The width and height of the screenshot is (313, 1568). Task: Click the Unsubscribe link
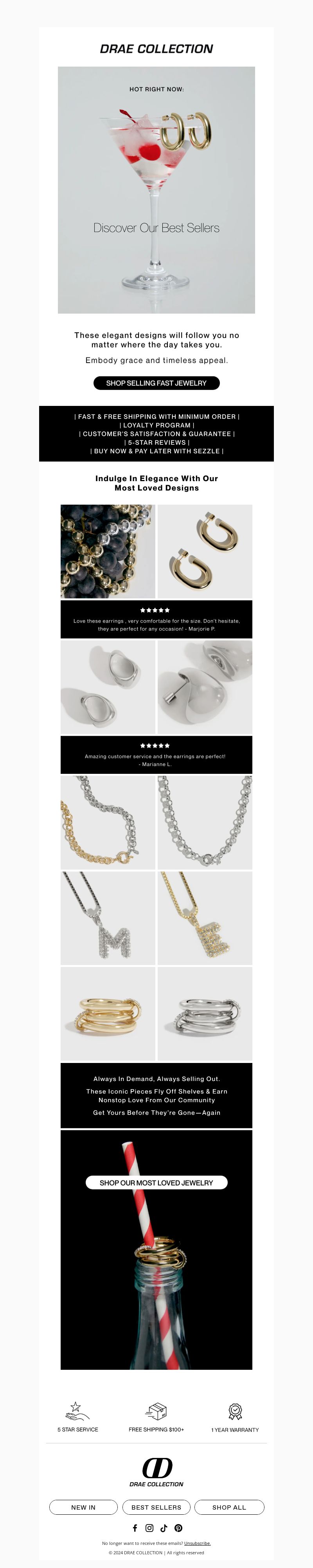click(x=198, y=1543)
